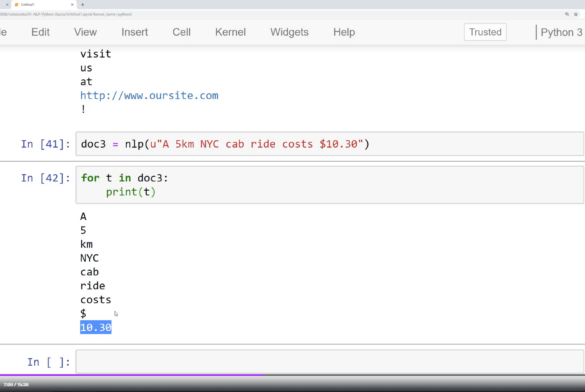
Task: Follow the http://www.oursite.com link
Action: [x=149, y=95]
